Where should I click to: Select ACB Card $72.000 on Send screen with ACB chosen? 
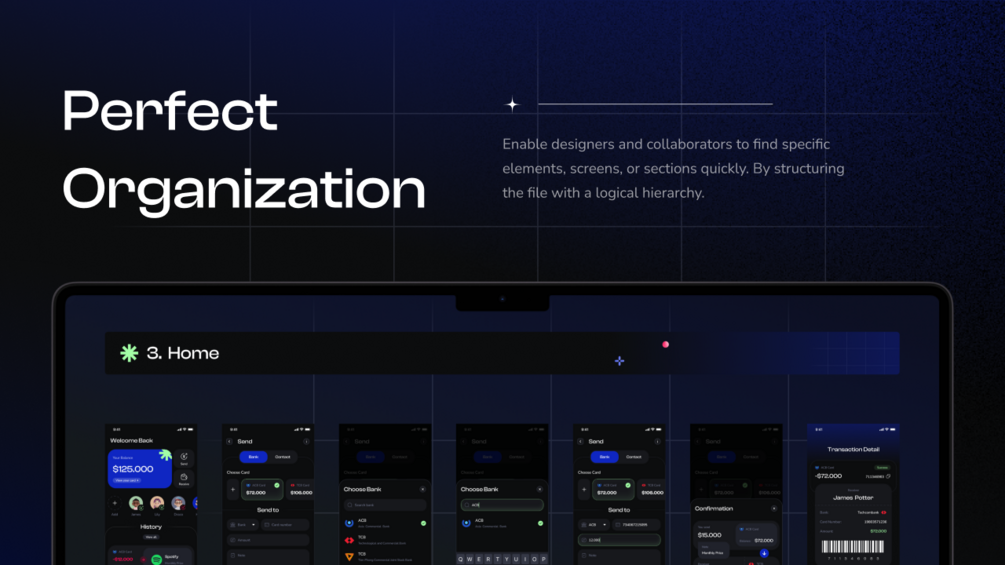click(613, 489)
